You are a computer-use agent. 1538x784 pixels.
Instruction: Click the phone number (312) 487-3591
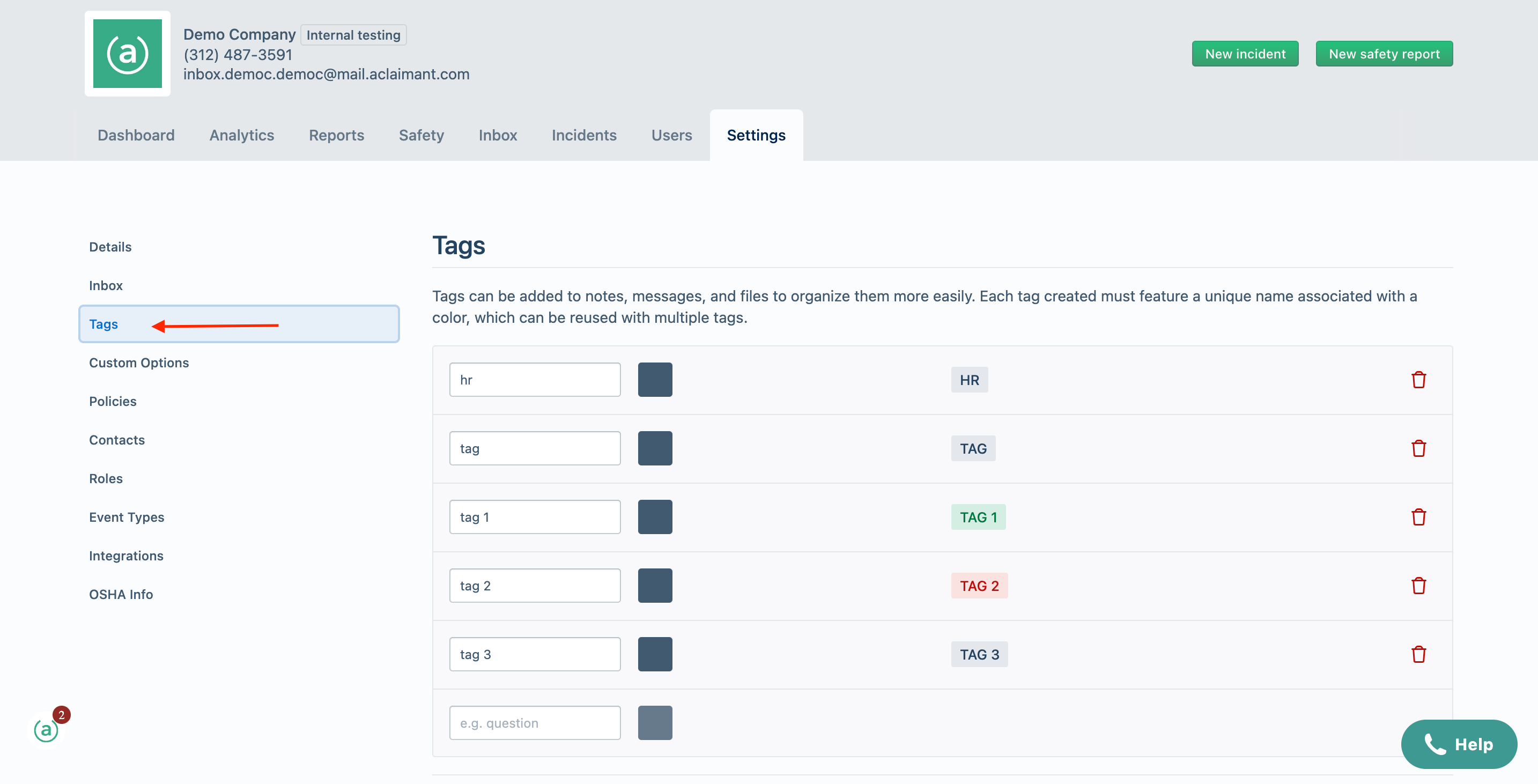point(238,55)
